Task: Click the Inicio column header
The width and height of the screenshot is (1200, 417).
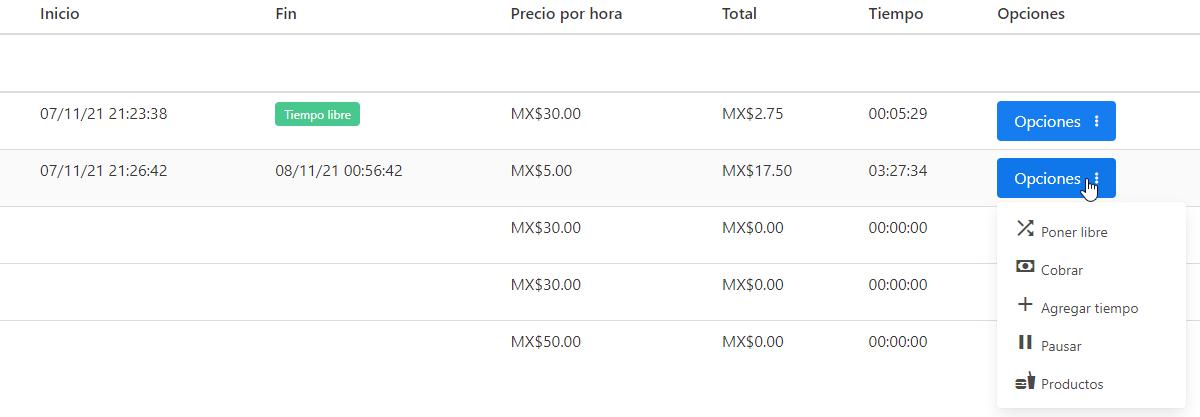Action: [x=60, y=14]
